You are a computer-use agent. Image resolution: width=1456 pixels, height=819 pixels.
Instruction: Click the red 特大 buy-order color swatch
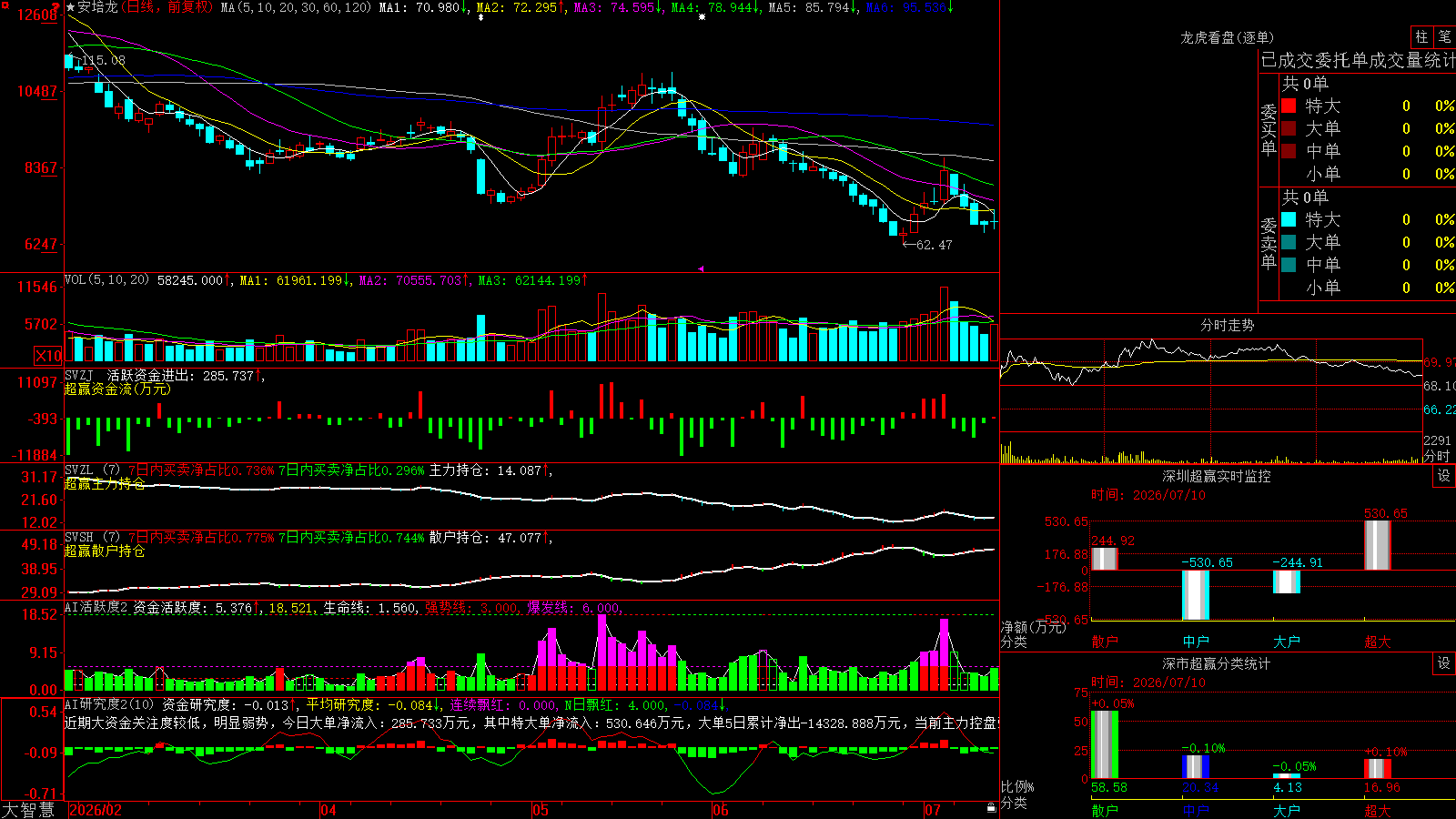point(1289,106)
